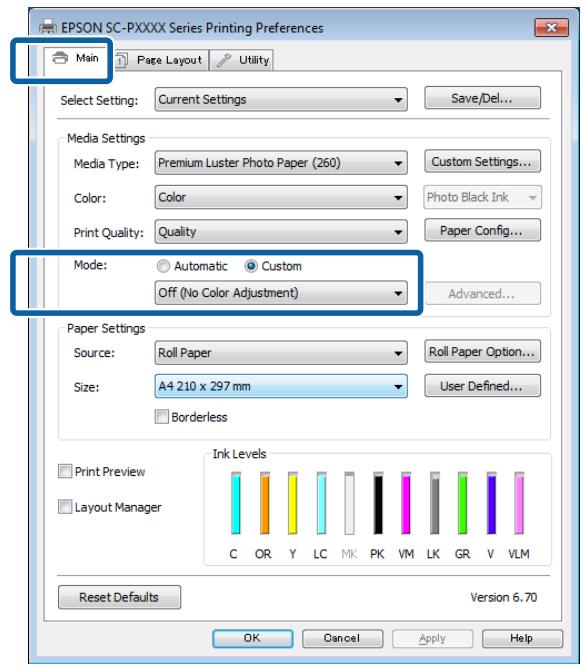Select the Automatic mode radio button
The height and width of the screenshot is (668, 582).
[163, 266]
